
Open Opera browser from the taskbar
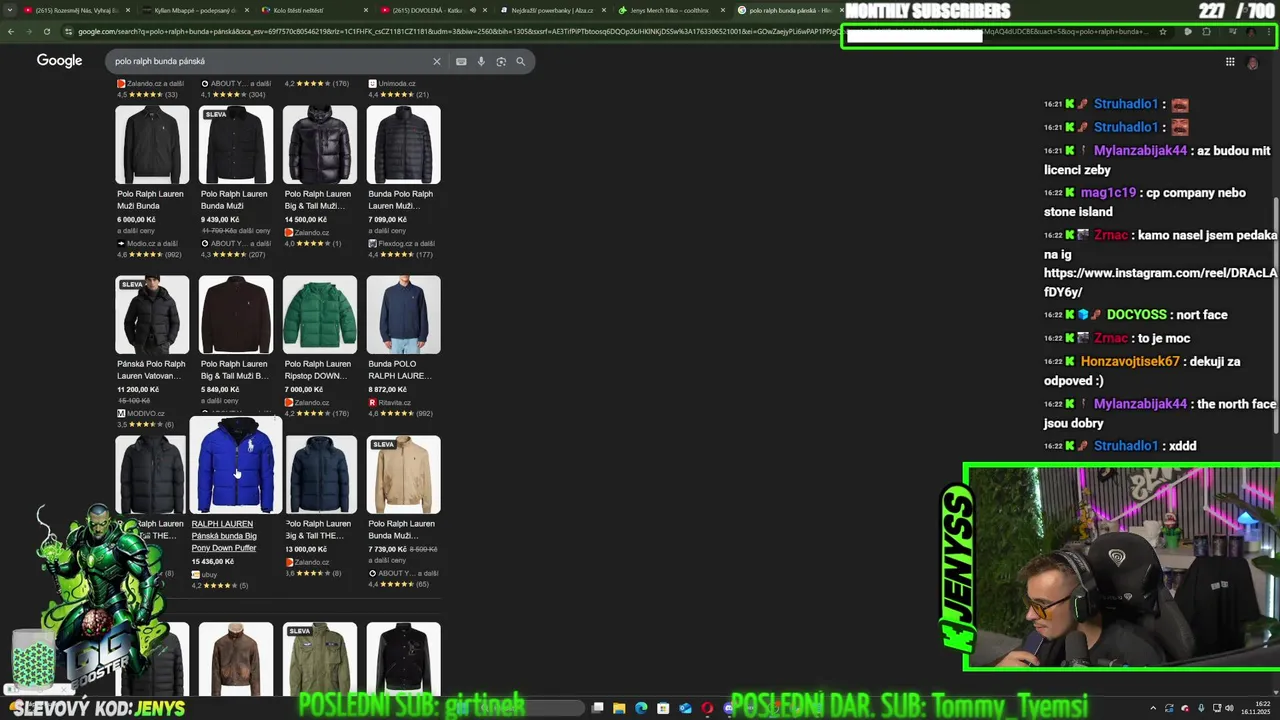[x=707, y=708]
